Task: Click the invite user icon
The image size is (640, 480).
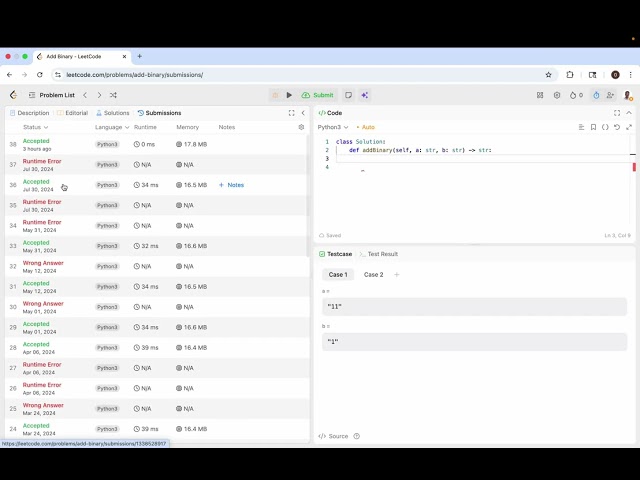Action: coord(610,95)
